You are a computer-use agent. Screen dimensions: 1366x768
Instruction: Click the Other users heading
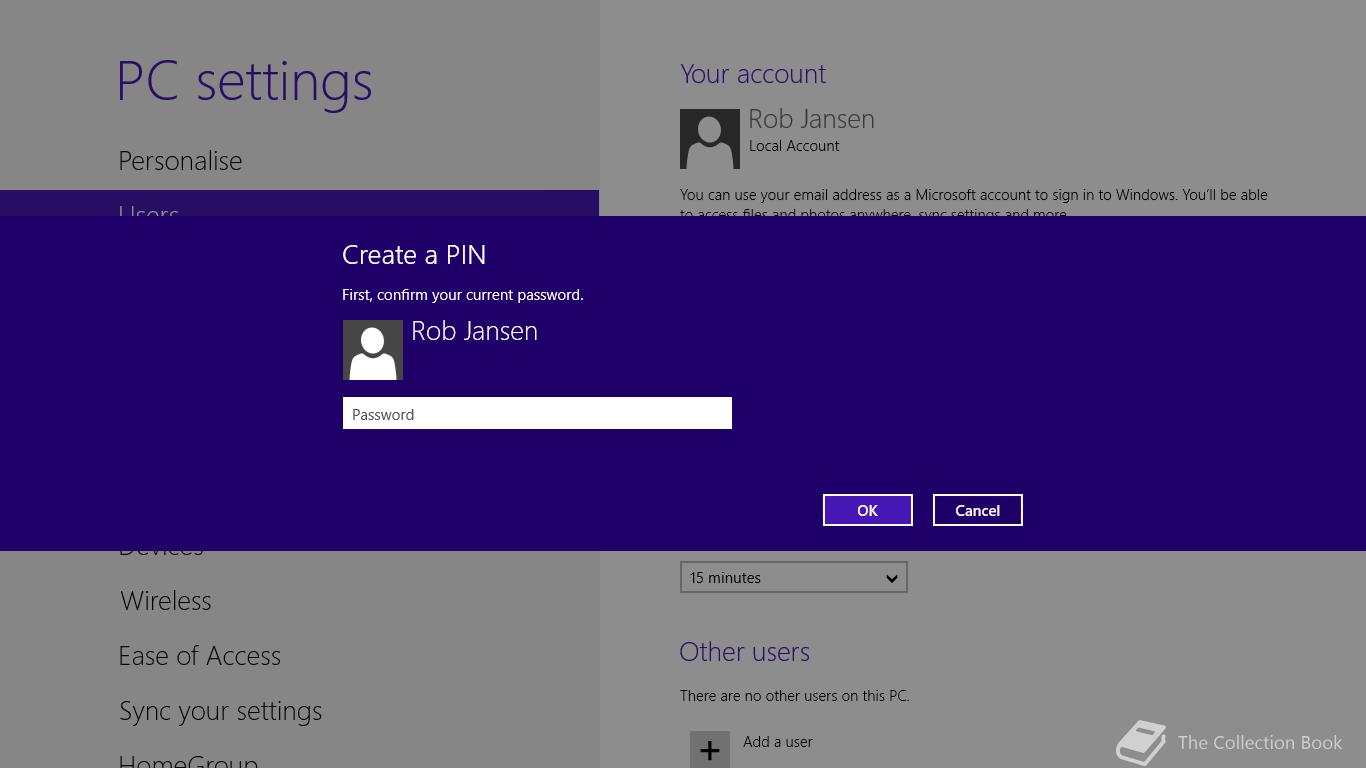pos(745,652)
